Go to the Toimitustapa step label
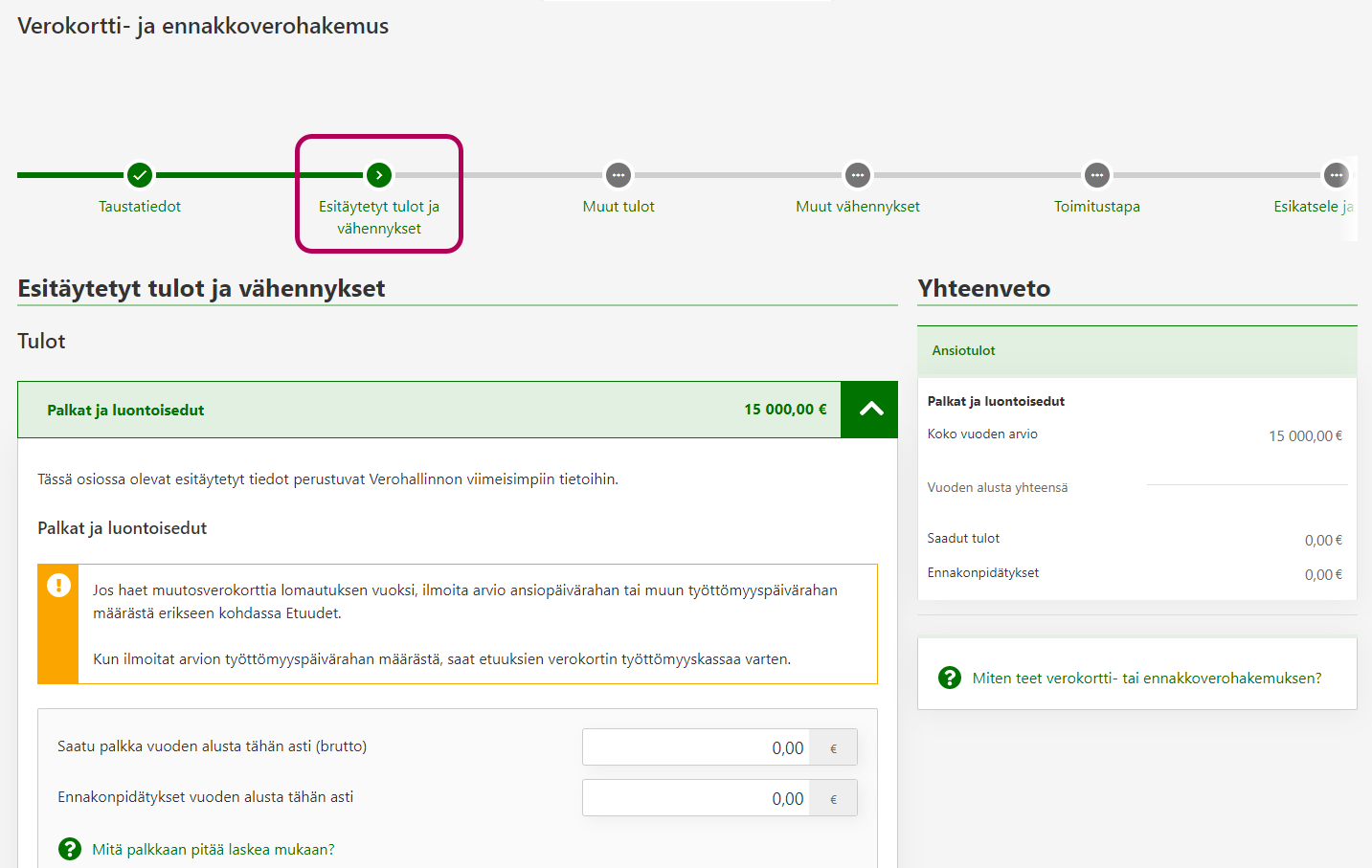Screen dimensions: 1372x868 tap(1097, 207)
